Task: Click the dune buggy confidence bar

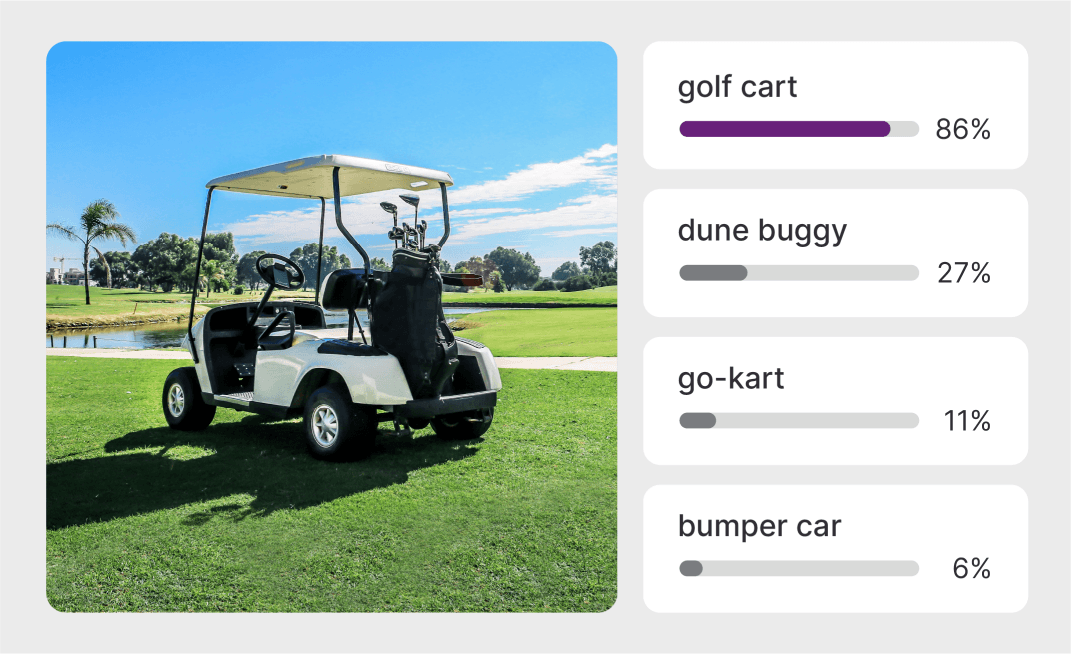Action: pos(798,273)
